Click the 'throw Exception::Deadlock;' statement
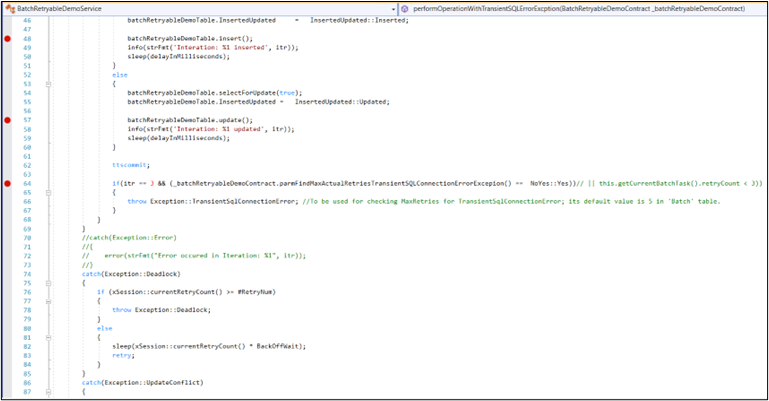 (161, 310)
